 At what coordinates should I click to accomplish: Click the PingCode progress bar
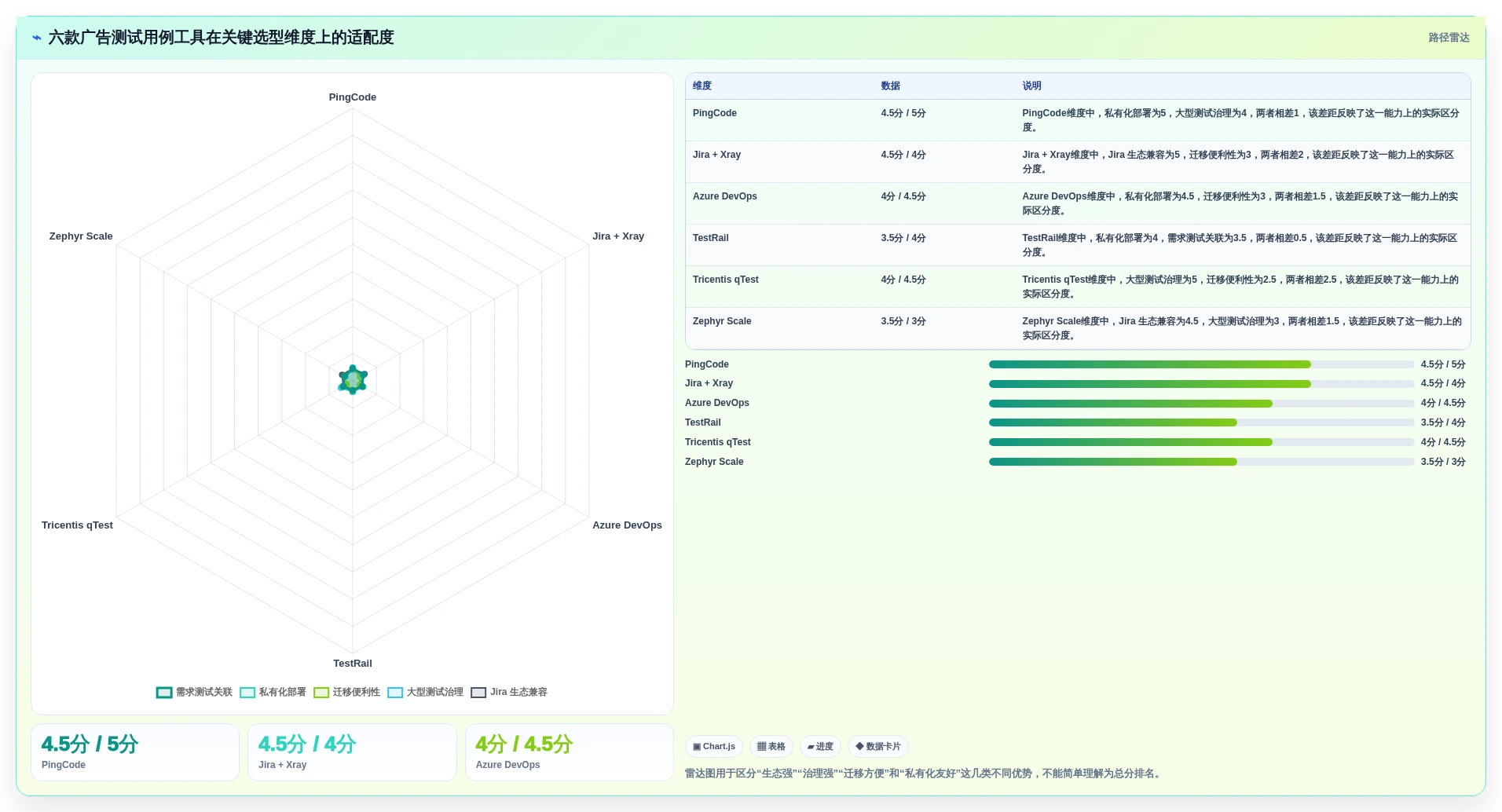point(1201,364)
